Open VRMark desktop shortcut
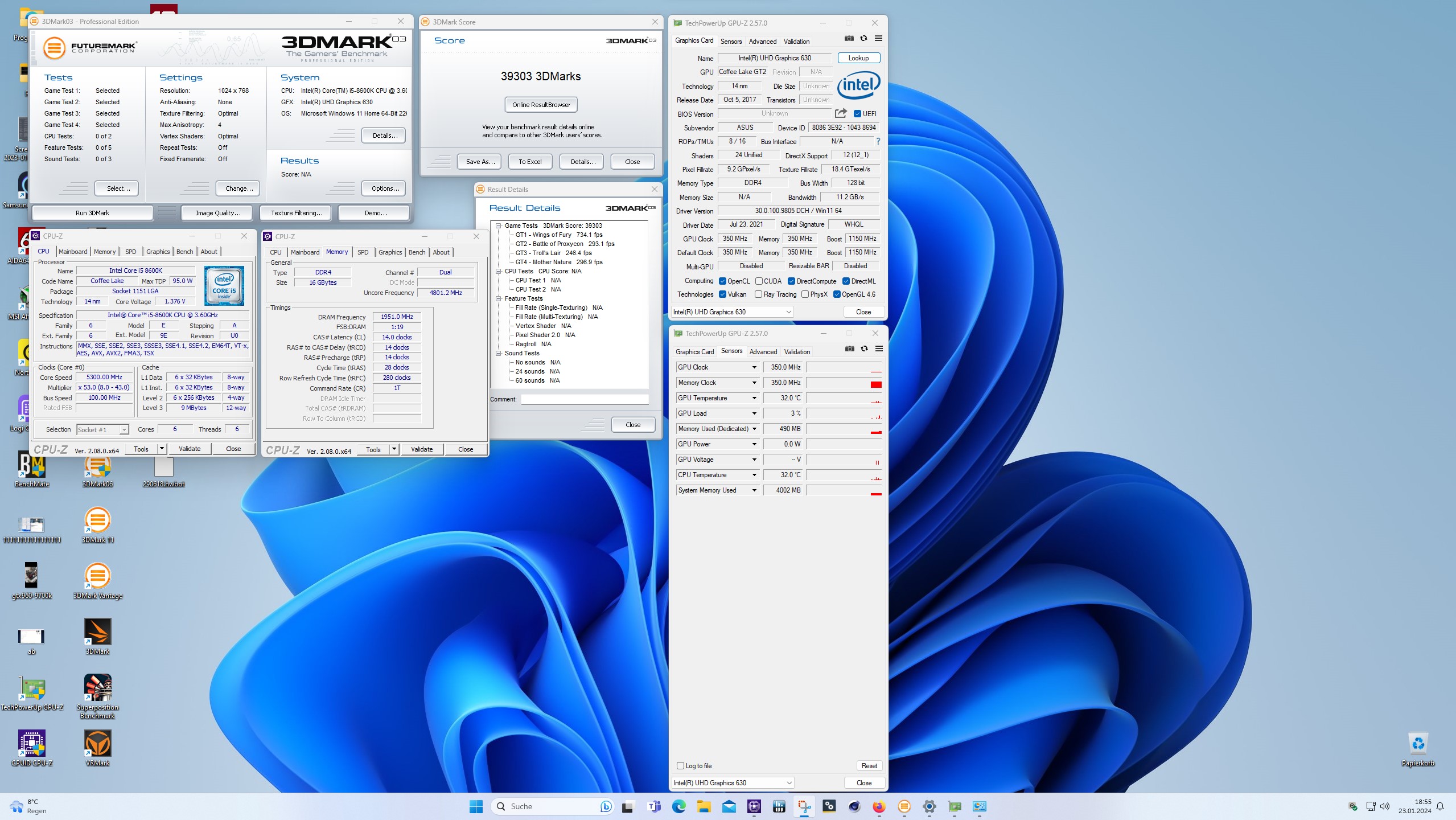The height and width of the screenshot is (820, 1456). pyautogui.click(x=97, y=748)
